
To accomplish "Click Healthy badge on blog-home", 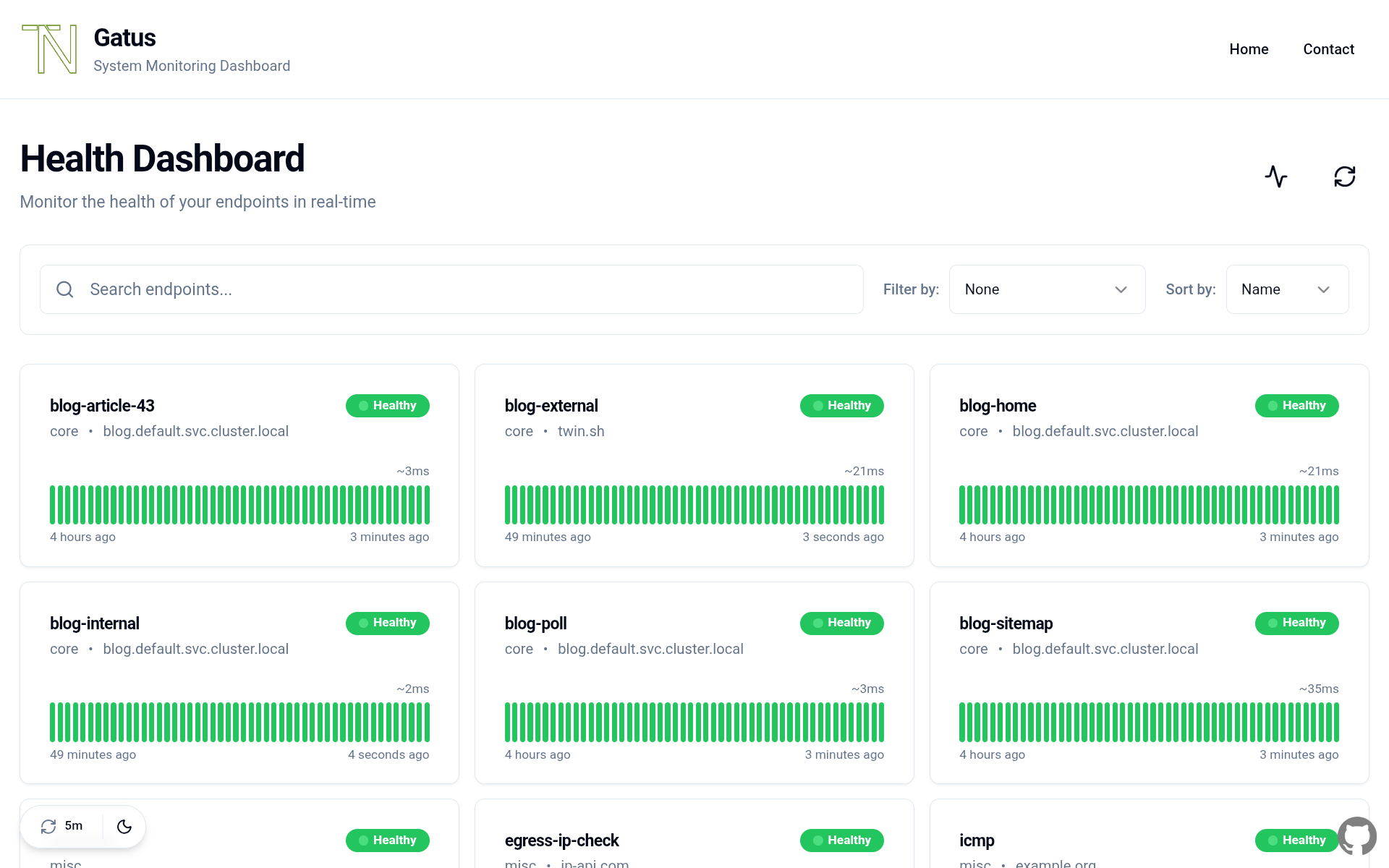I will tap(1297, 406).
